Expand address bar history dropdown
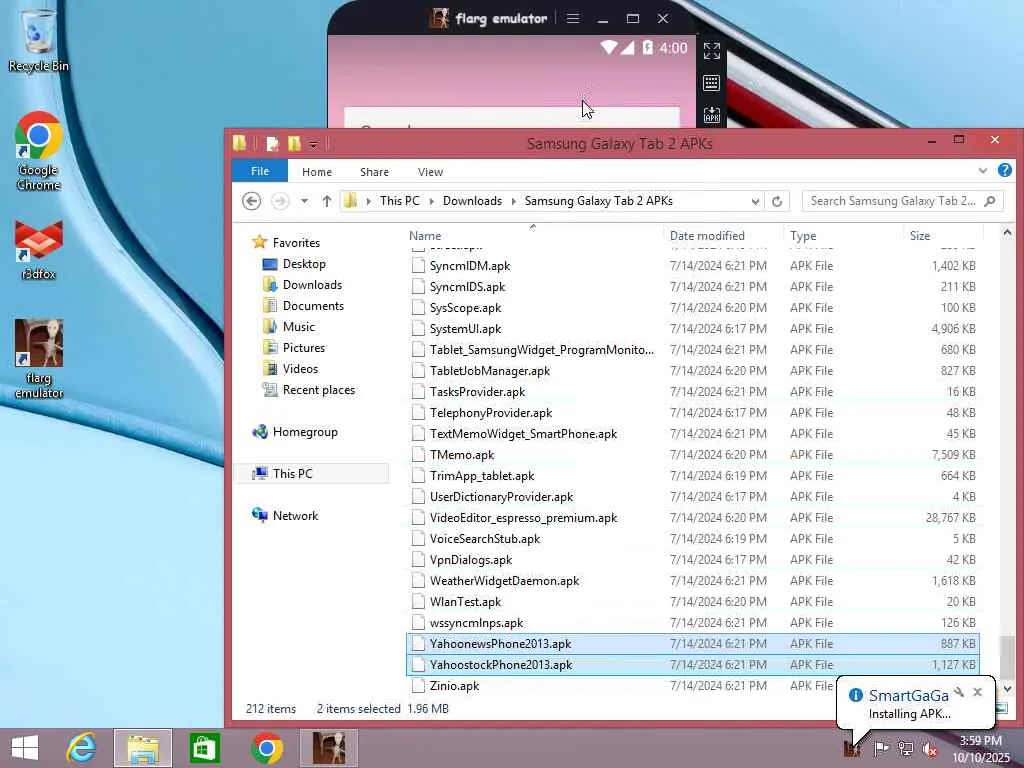 [755, 201]
